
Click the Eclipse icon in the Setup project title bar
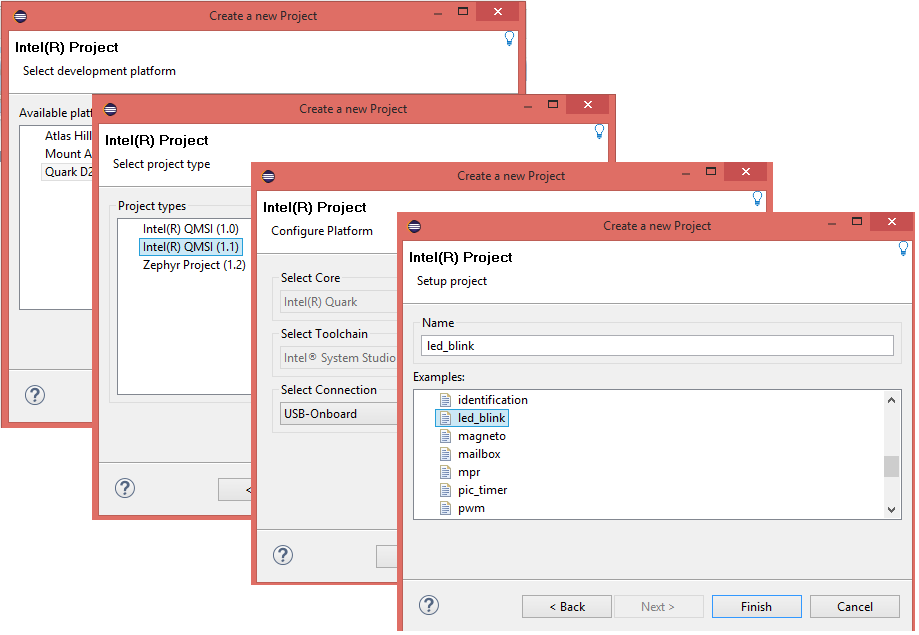[x=414, y=226]
